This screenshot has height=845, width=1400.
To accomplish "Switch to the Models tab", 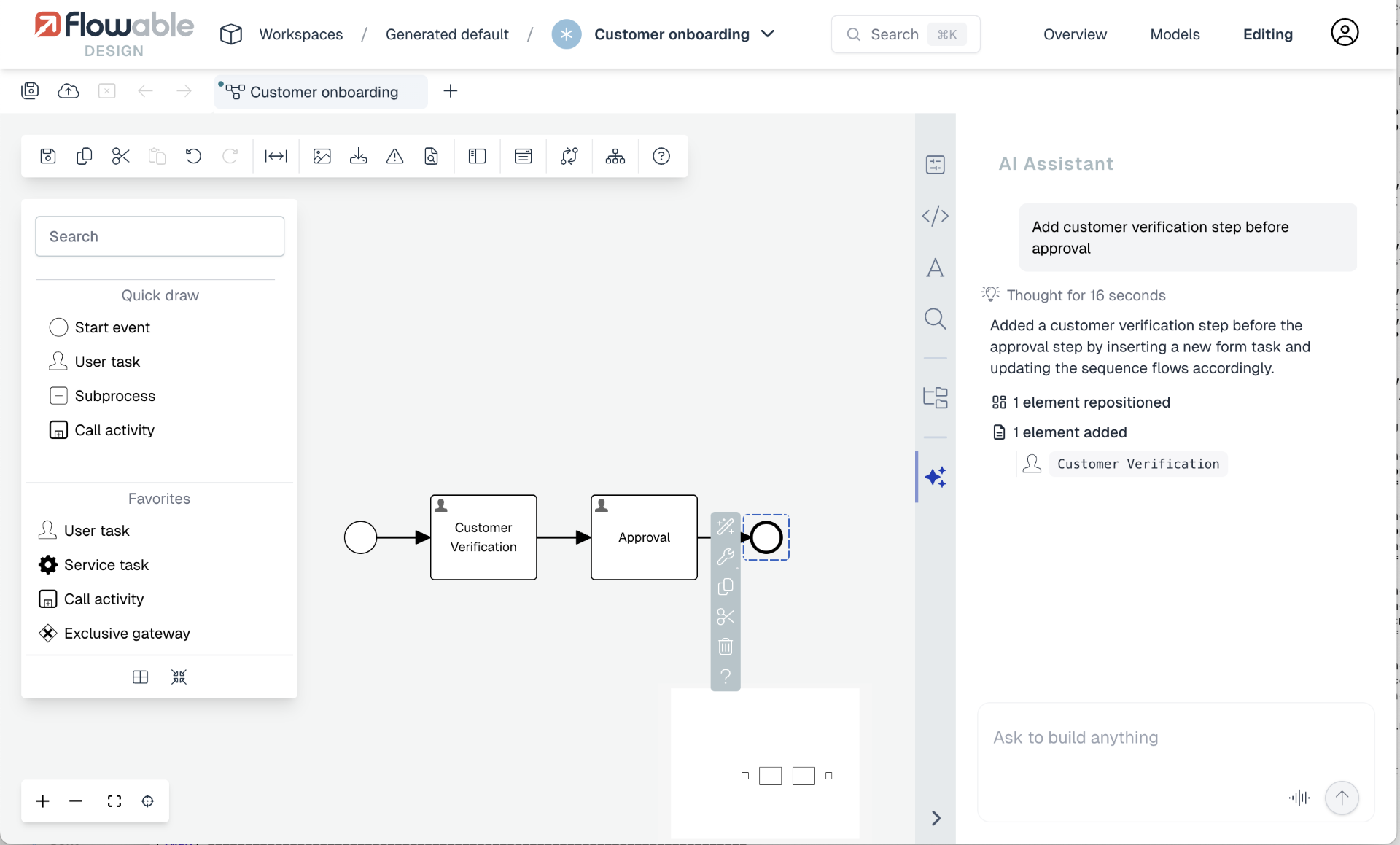I will pos(1175,34).
